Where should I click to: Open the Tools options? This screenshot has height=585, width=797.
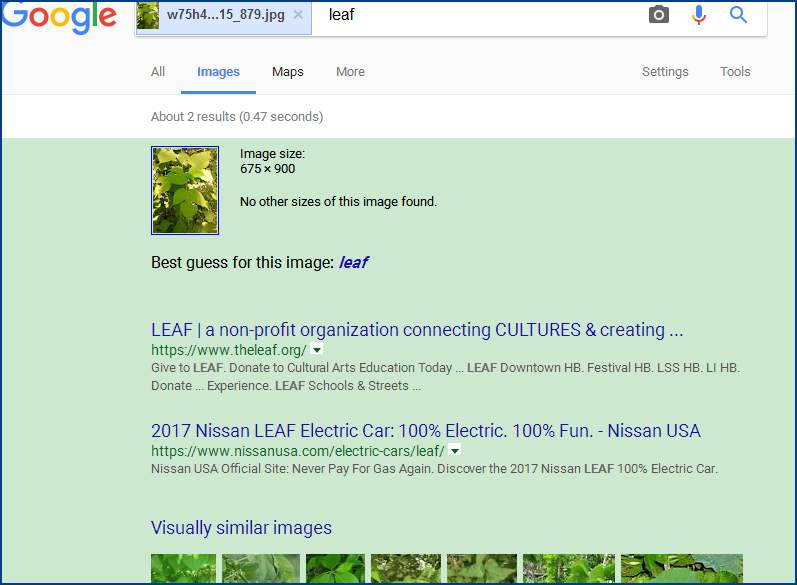(x=735, y=72)
